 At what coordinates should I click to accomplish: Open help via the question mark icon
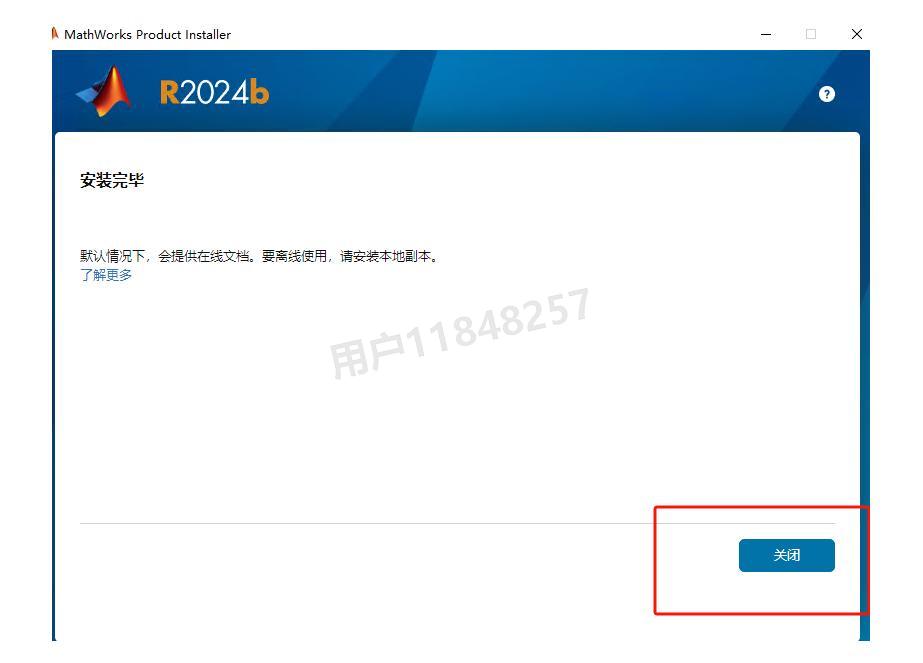click(x=826, y=94)
